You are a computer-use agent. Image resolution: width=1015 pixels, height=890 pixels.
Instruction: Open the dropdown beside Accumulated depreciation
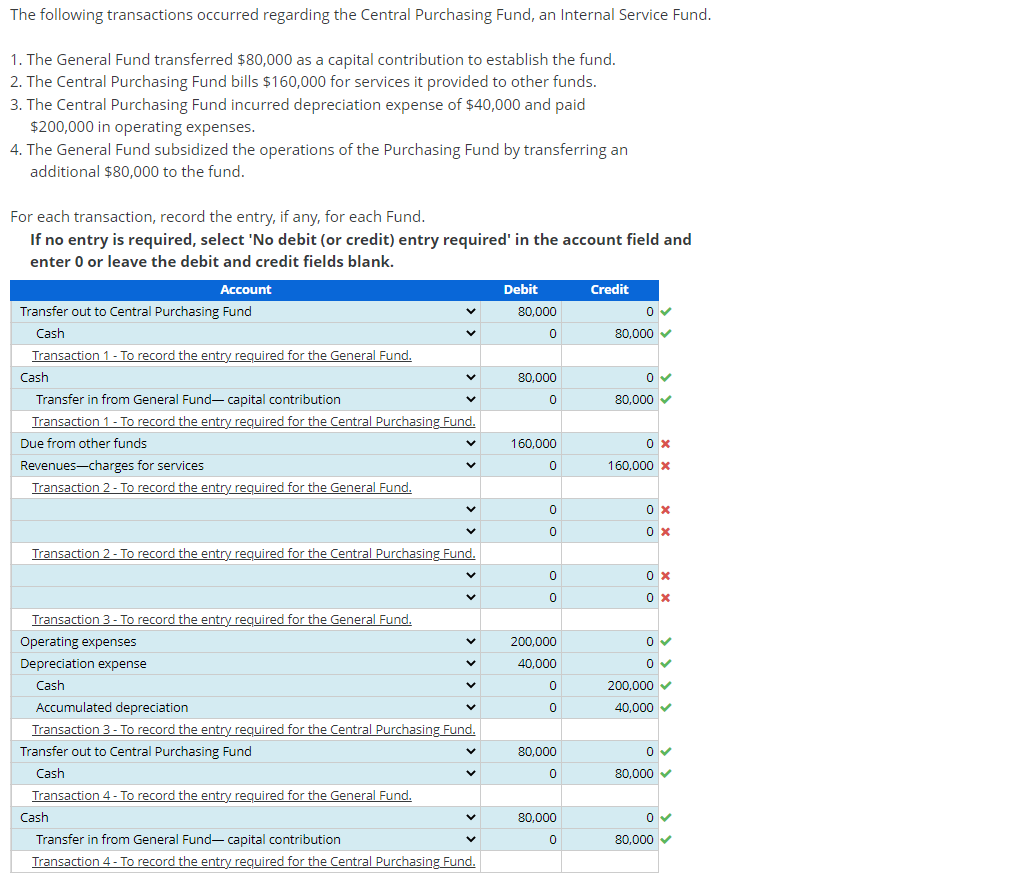click(x=470, y=707)
